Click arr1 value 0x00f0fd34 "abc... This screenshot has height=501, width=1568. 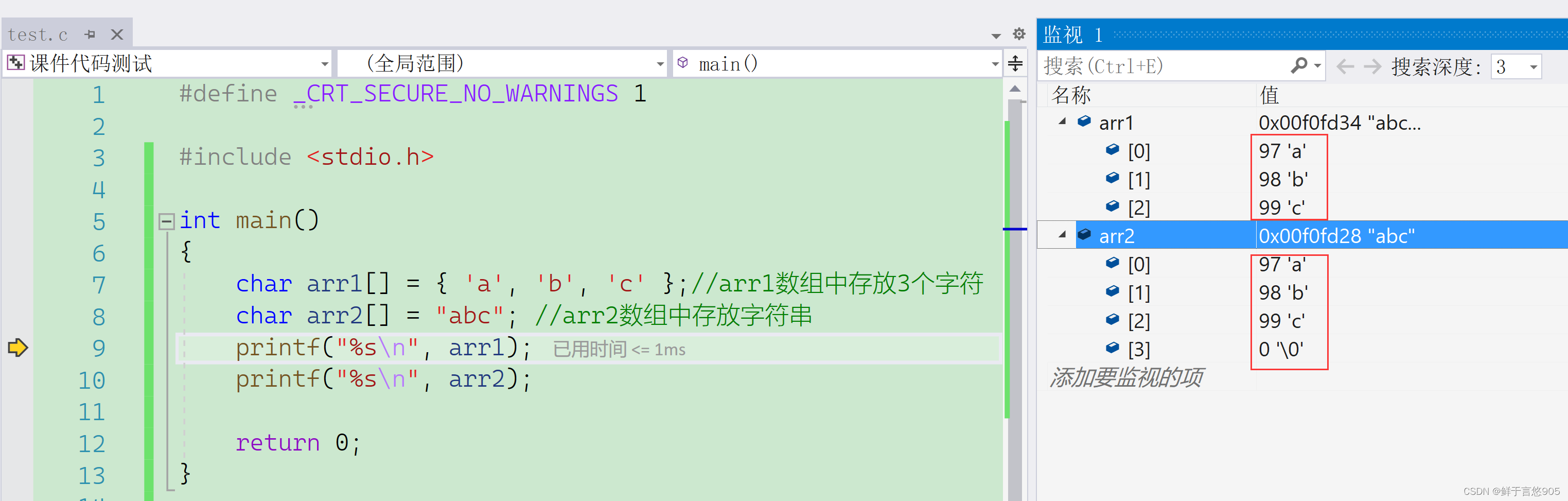point(1339,123)
